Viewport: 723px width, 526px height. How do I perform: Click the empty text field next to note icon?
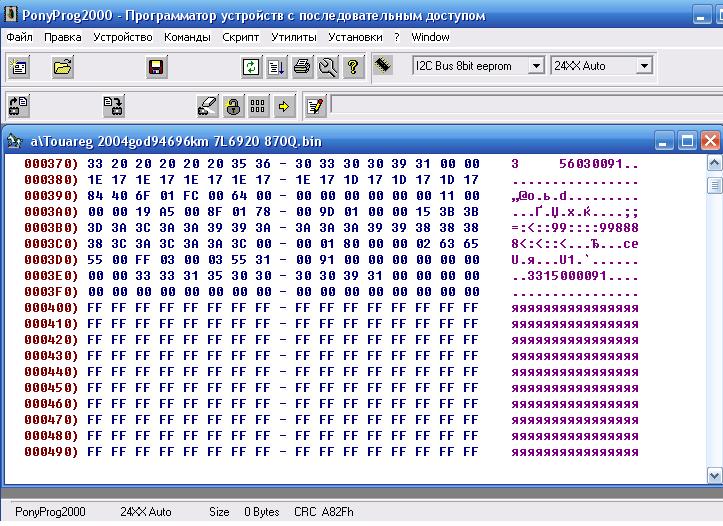(x=527, y=105)
